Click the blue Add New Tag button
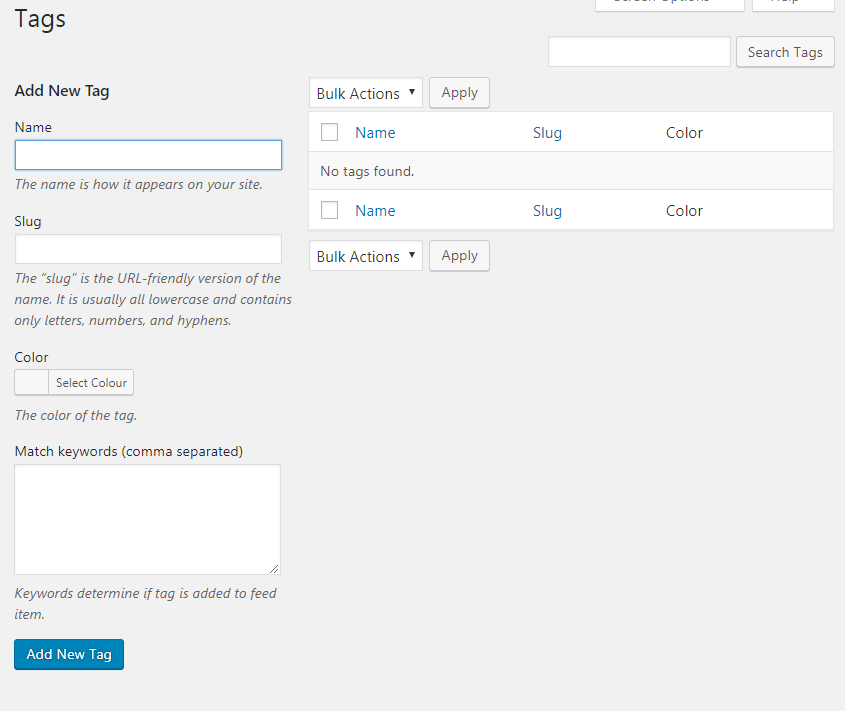The width and height of the screenshot is (845, 711). click(69, 654)
